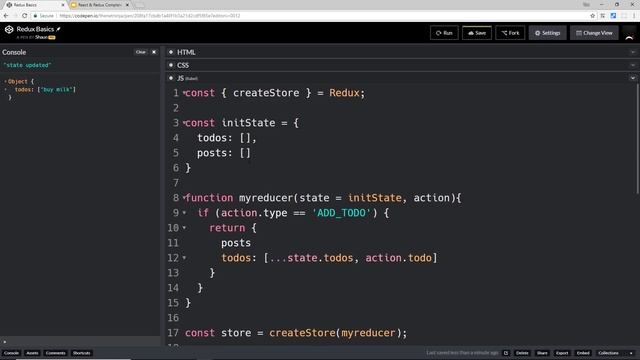Screen dimensions: 640x360
Task: Open the Change View menu
Action: 594,33
